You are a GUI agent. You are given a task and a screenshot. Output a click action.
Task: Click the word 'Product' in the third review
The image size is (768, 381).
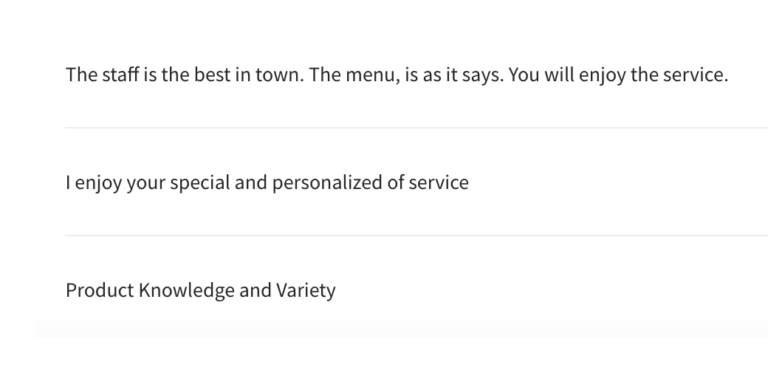(100, 290)
